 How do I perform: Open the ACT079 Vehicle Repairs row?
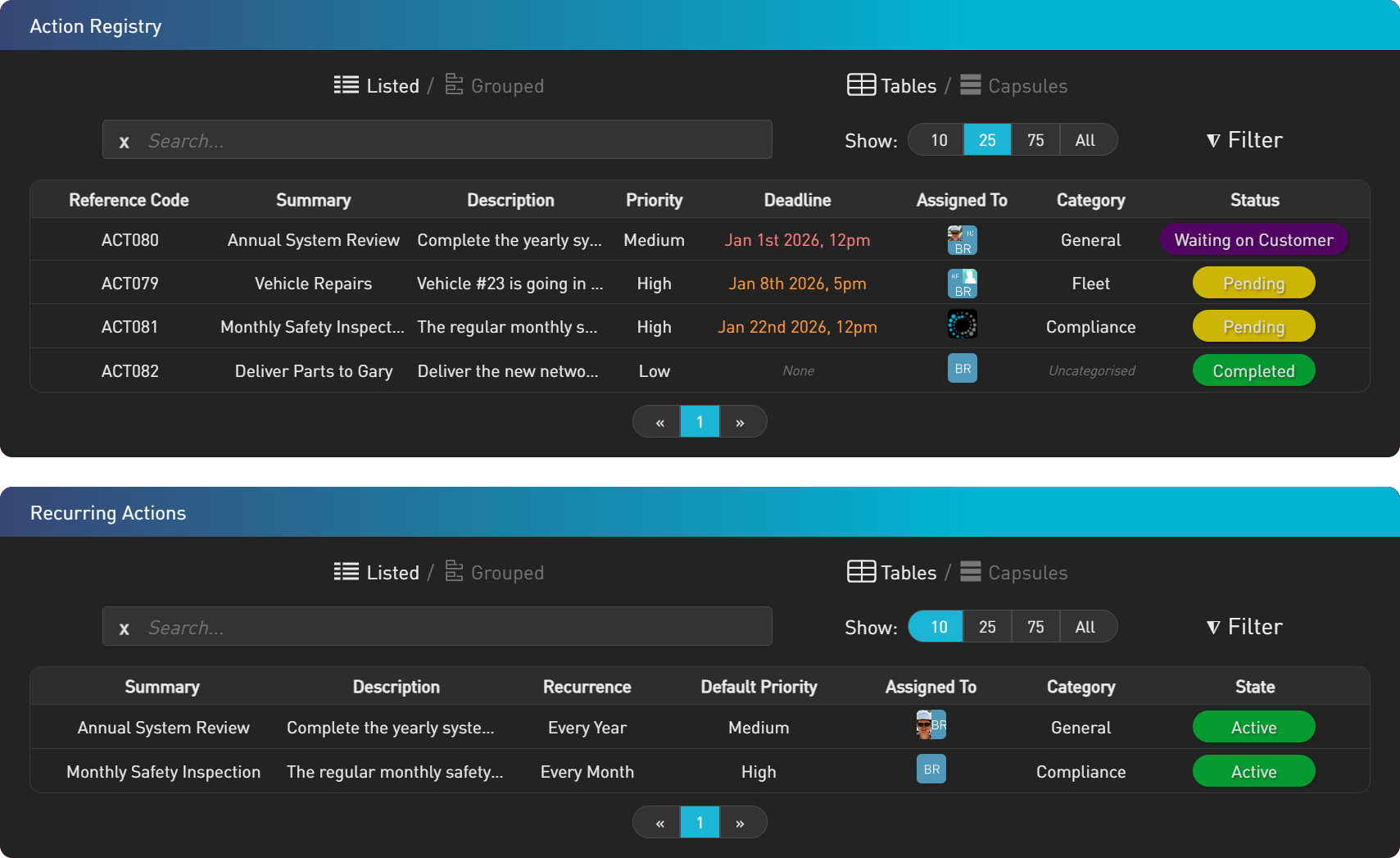point(313,284)
